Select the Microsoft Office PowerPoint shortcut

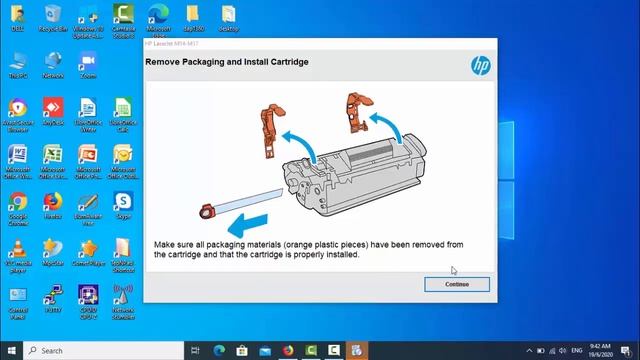point(88,162)
